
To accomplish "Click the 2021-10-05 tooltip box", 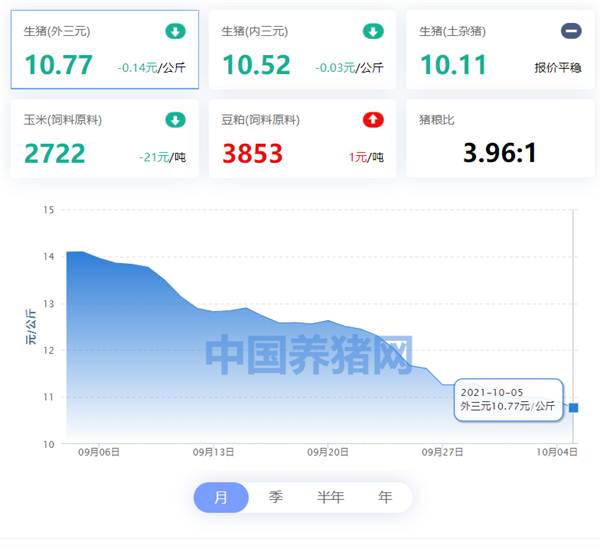I will 509,400.
